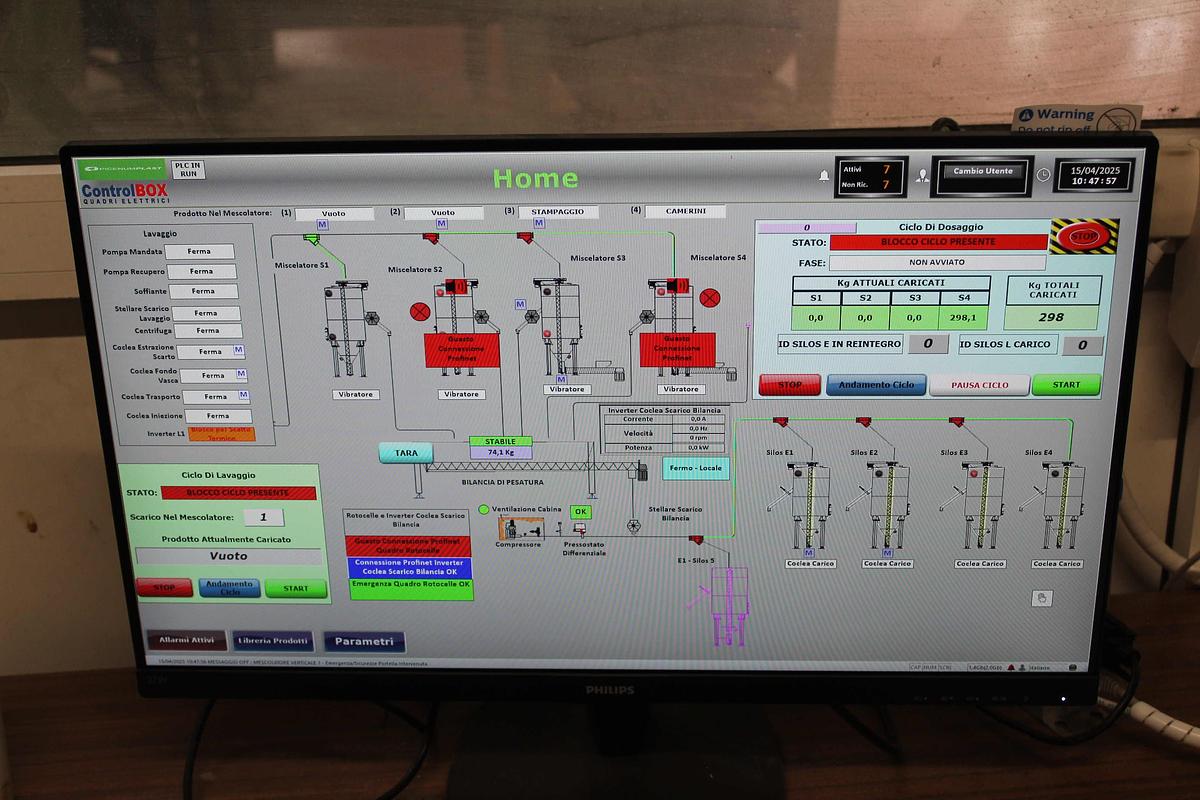
Task: Click the hand icon below Silos E4
Action: [x=1041, y=598]
